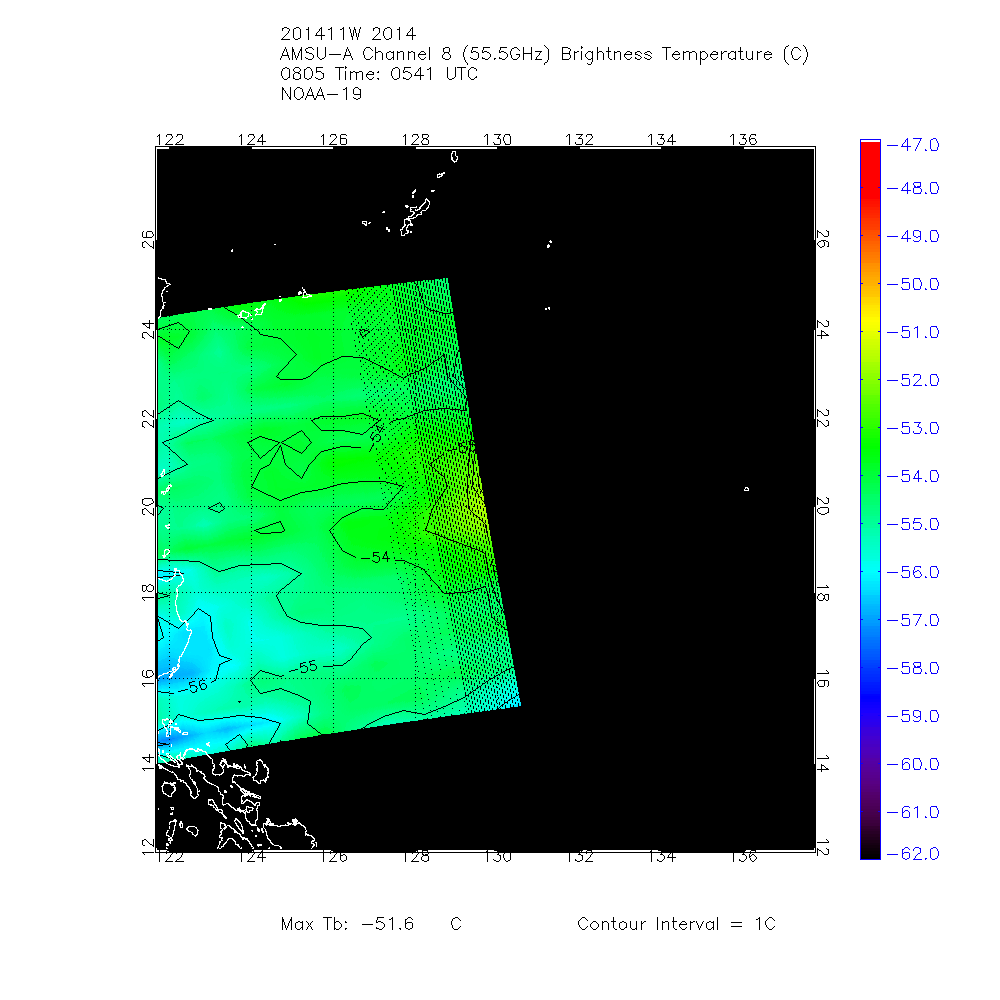The image size is (1000, 1000).
Task: Click the 20 latitude label on left axis
Action: pyautogui.click(x=148, y=507)
